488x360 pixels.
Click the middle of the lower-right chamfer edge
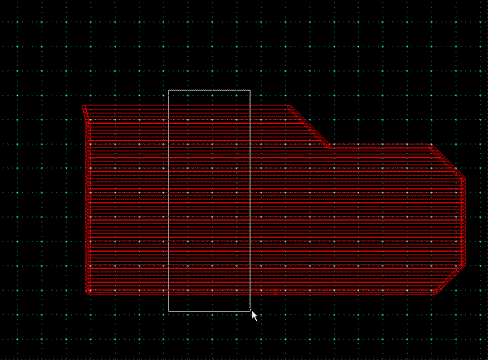pos(449,279)
